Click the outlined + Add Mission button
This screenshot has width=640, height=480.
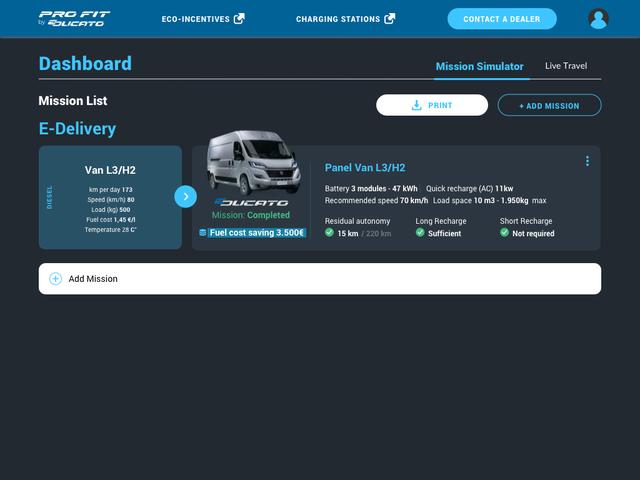pyautogui.click(x=549, y=105)
